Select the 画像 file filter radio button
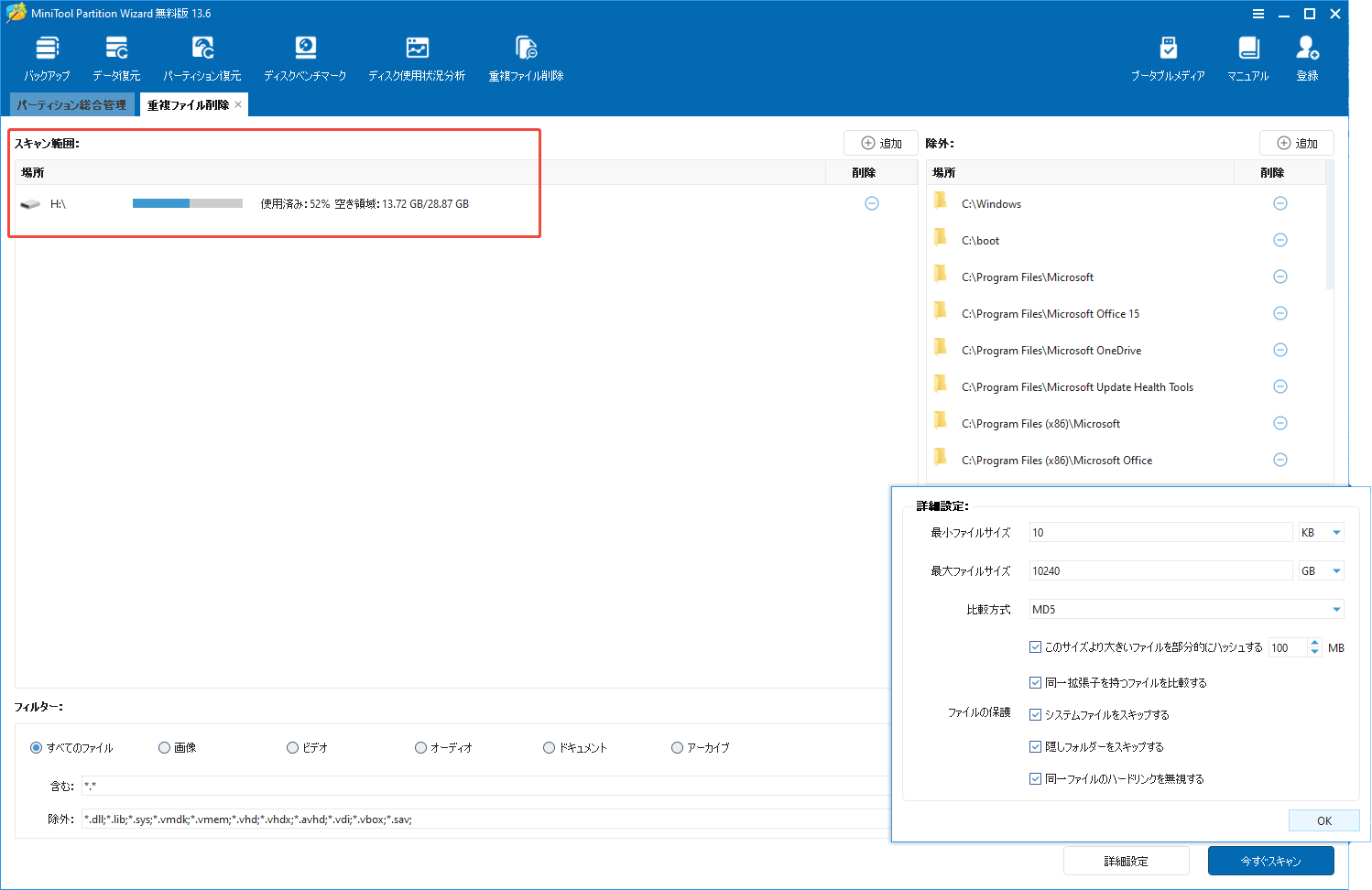The height and width of the screenshot is (890, 1372). click(163, 747)
